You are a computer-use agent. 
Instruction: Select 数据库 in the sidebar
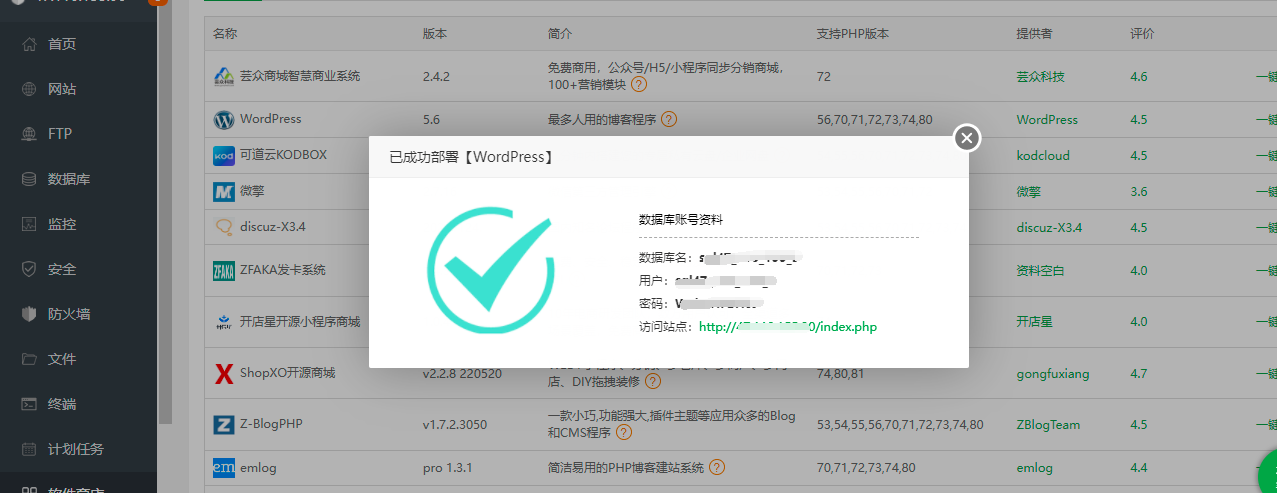(x=69, y=179)
